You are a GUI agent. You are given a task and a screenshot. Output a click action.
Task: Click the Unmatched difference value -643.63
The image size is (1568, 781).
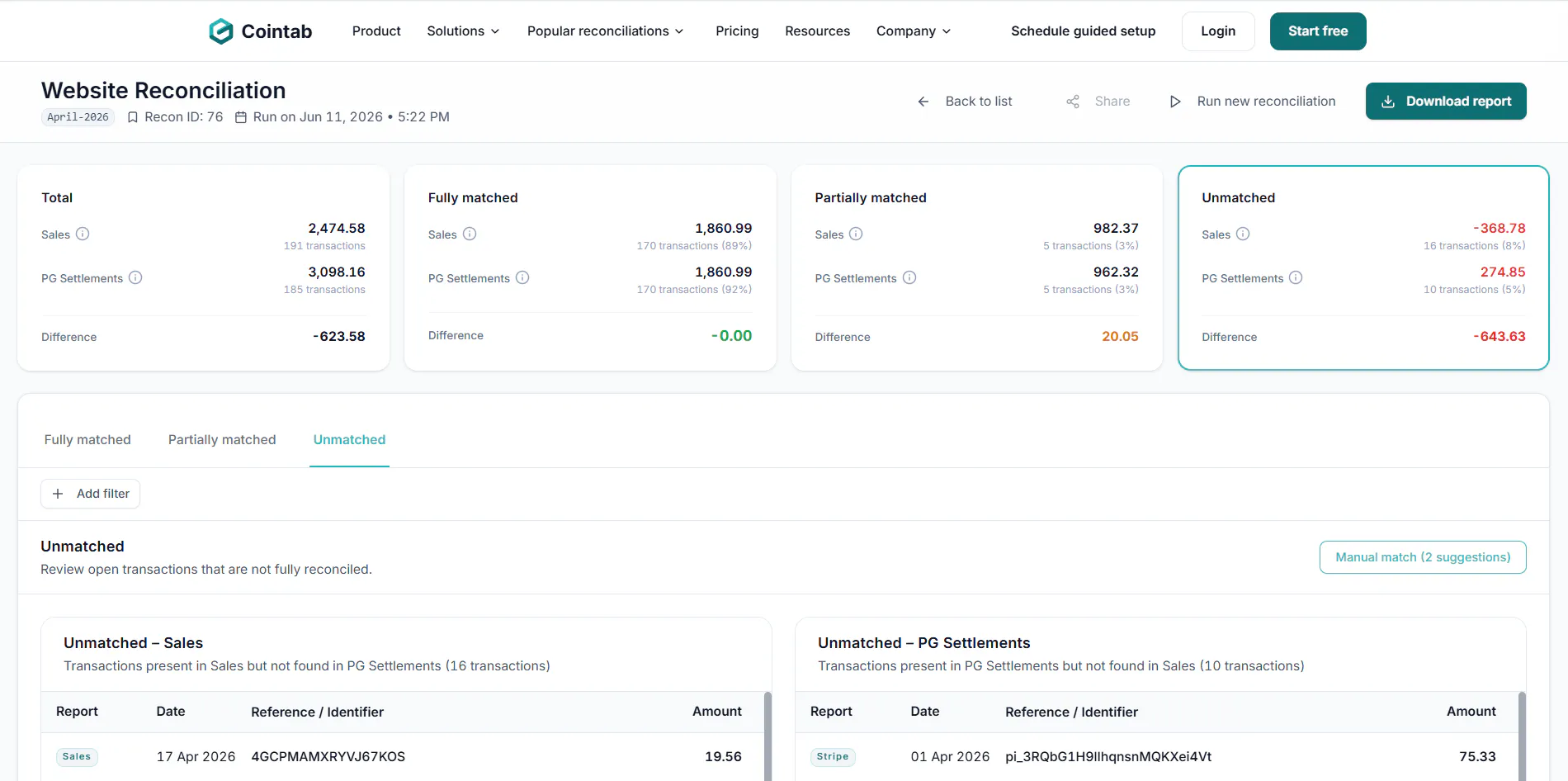point(1500,337)
